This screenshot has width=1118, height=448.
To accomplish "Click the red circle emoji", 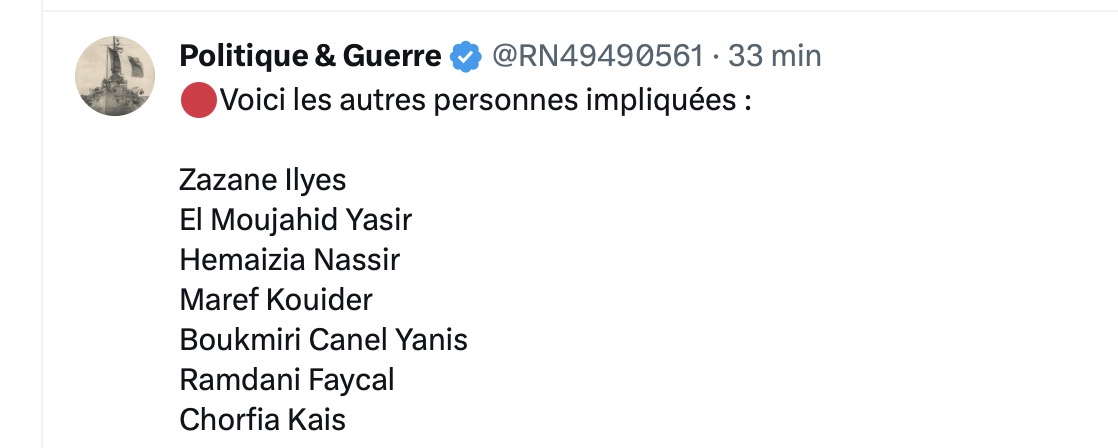I will [198, 101].
